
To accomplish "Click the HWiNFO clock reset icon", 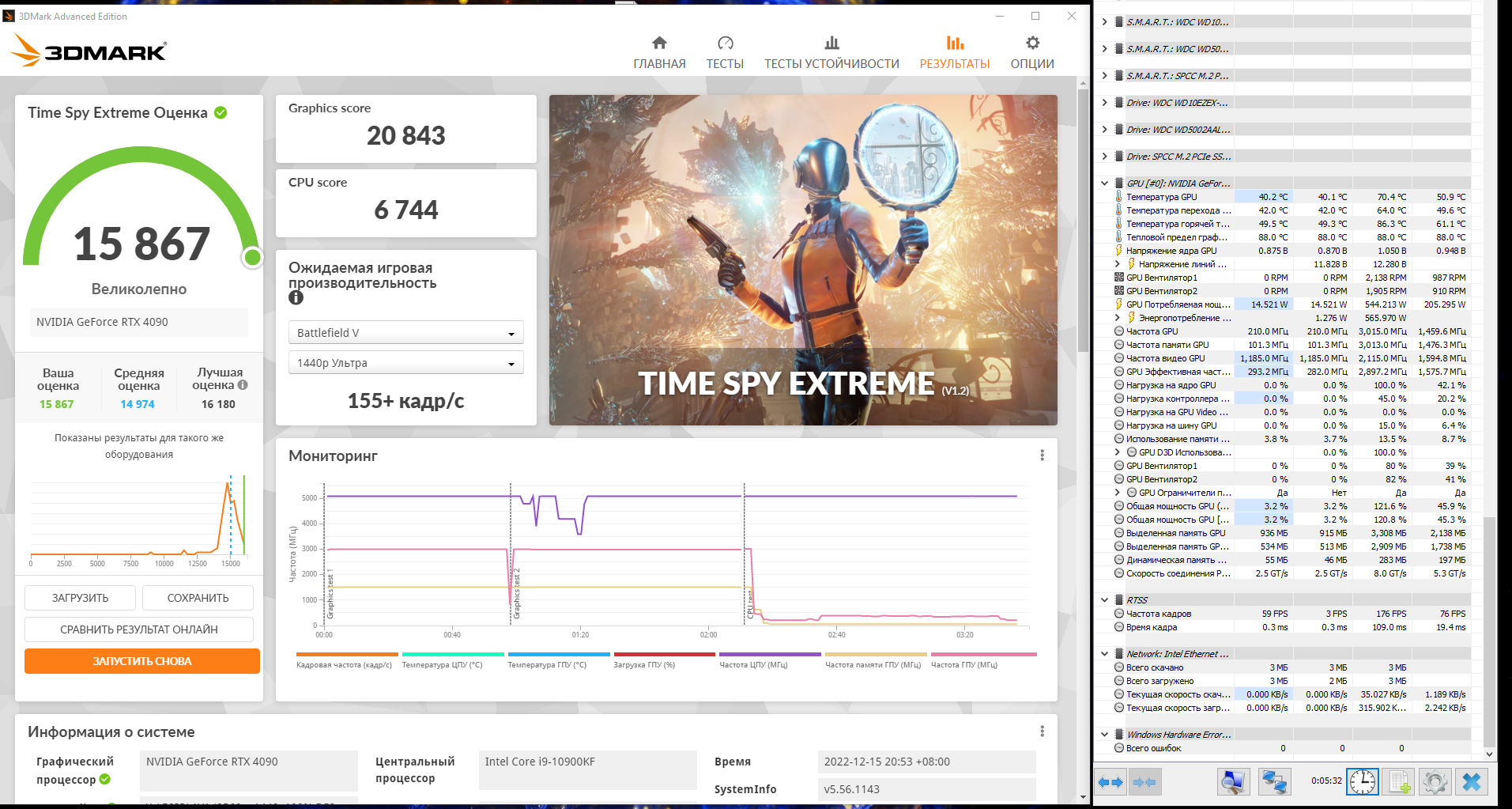I will click(x=1362, y=782).
